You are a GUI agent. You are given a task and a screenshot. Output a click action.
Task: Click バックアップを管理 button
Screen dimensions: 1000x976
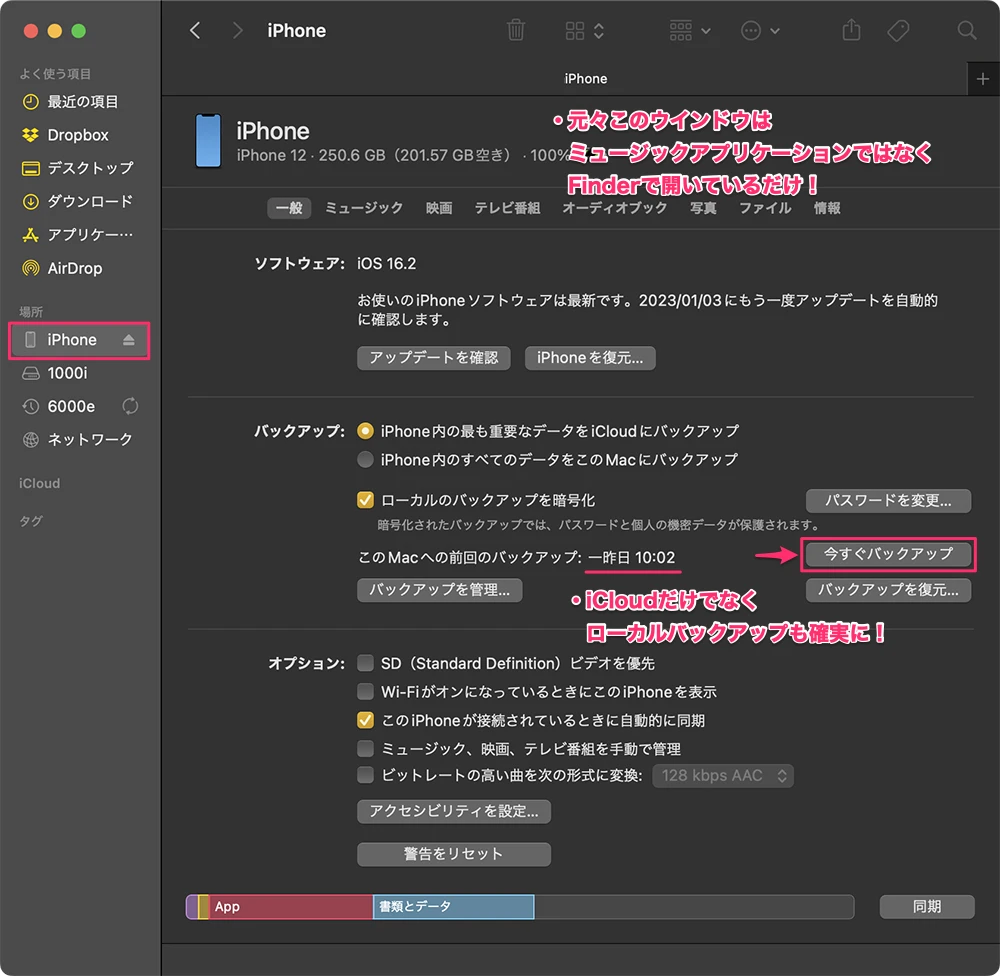439,590
